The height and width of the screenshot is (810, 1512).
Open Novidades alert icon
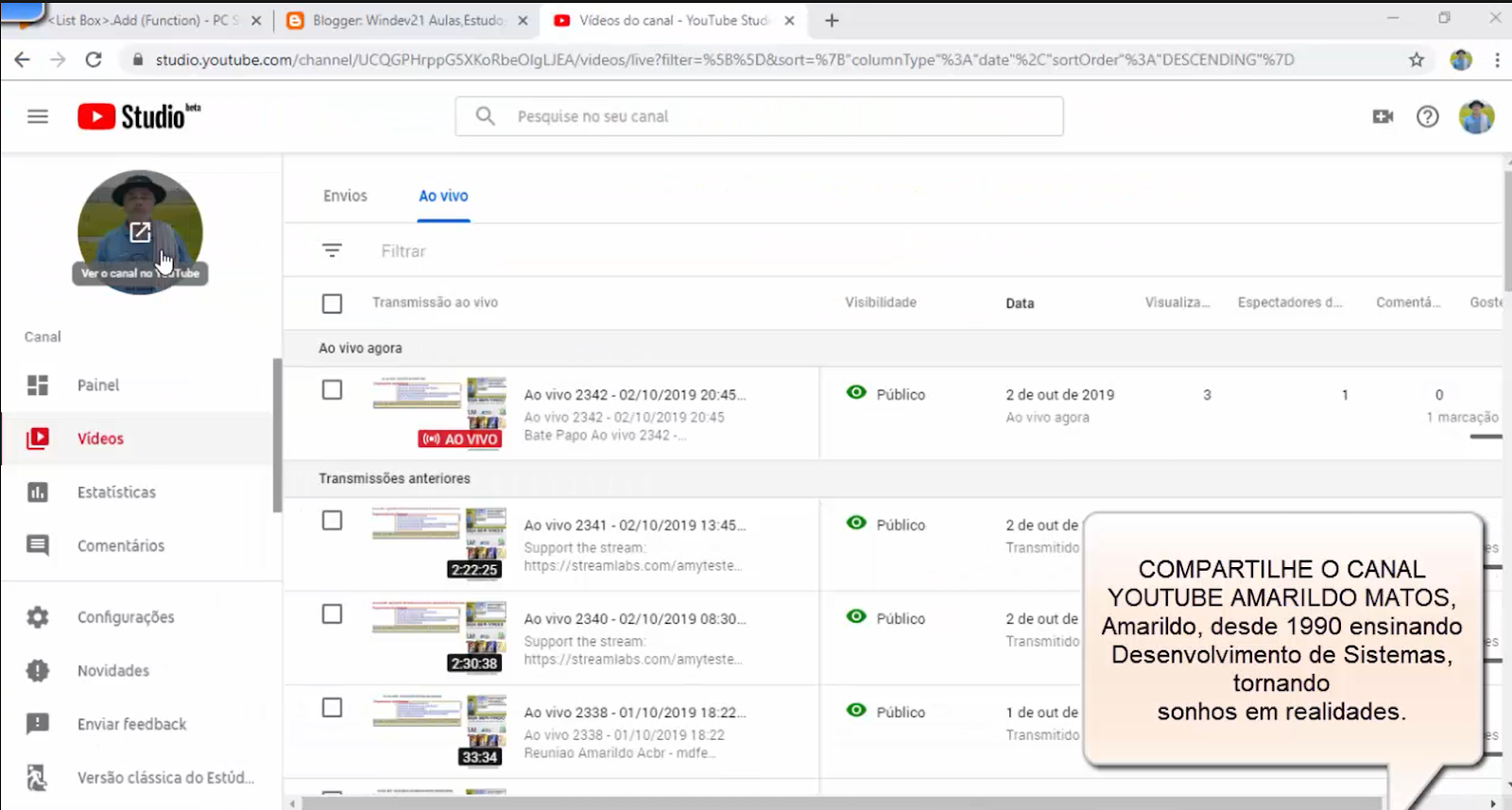pos(38,670)
